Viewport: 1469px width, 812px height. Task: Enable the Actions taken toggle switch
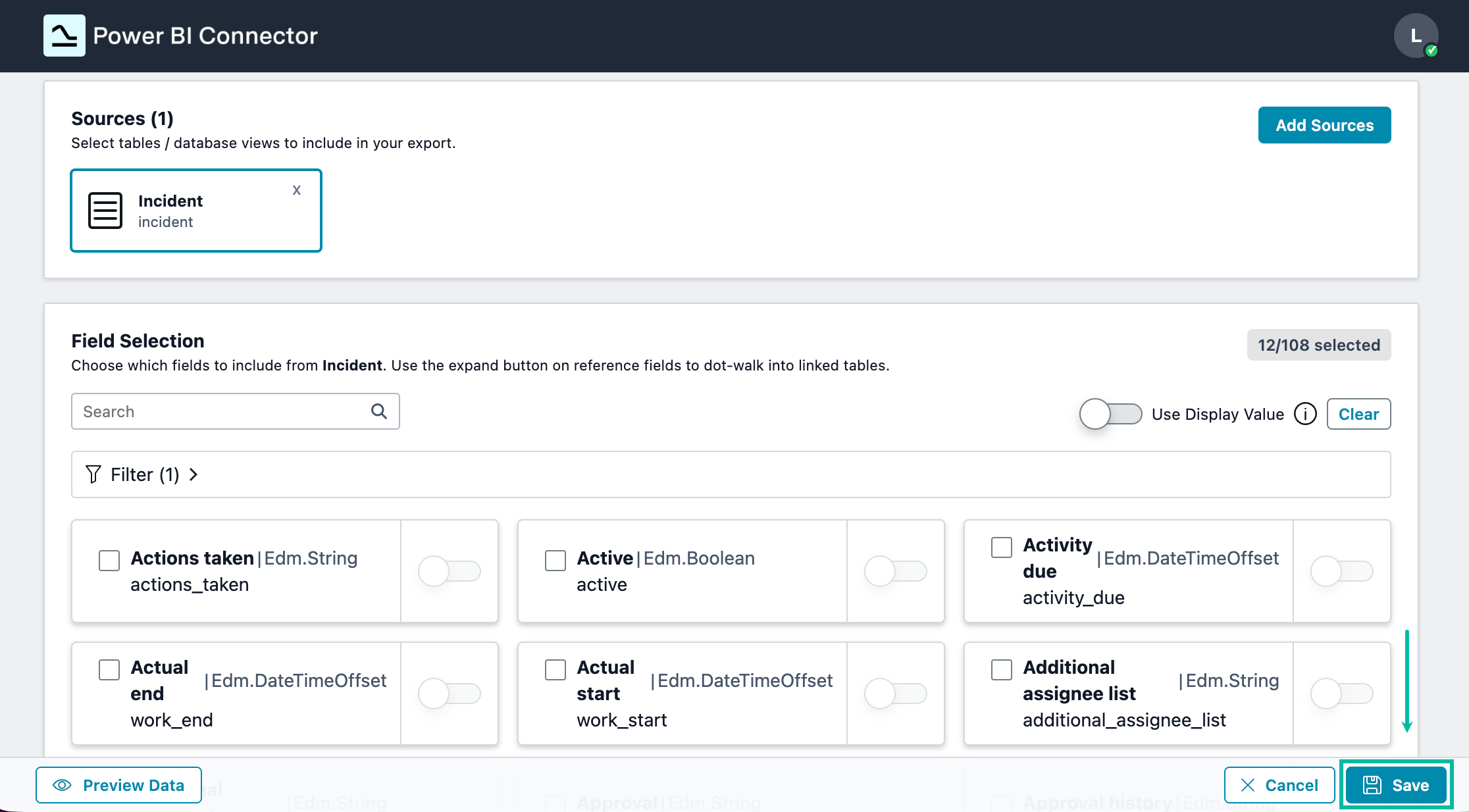click(x=450, y=571)
